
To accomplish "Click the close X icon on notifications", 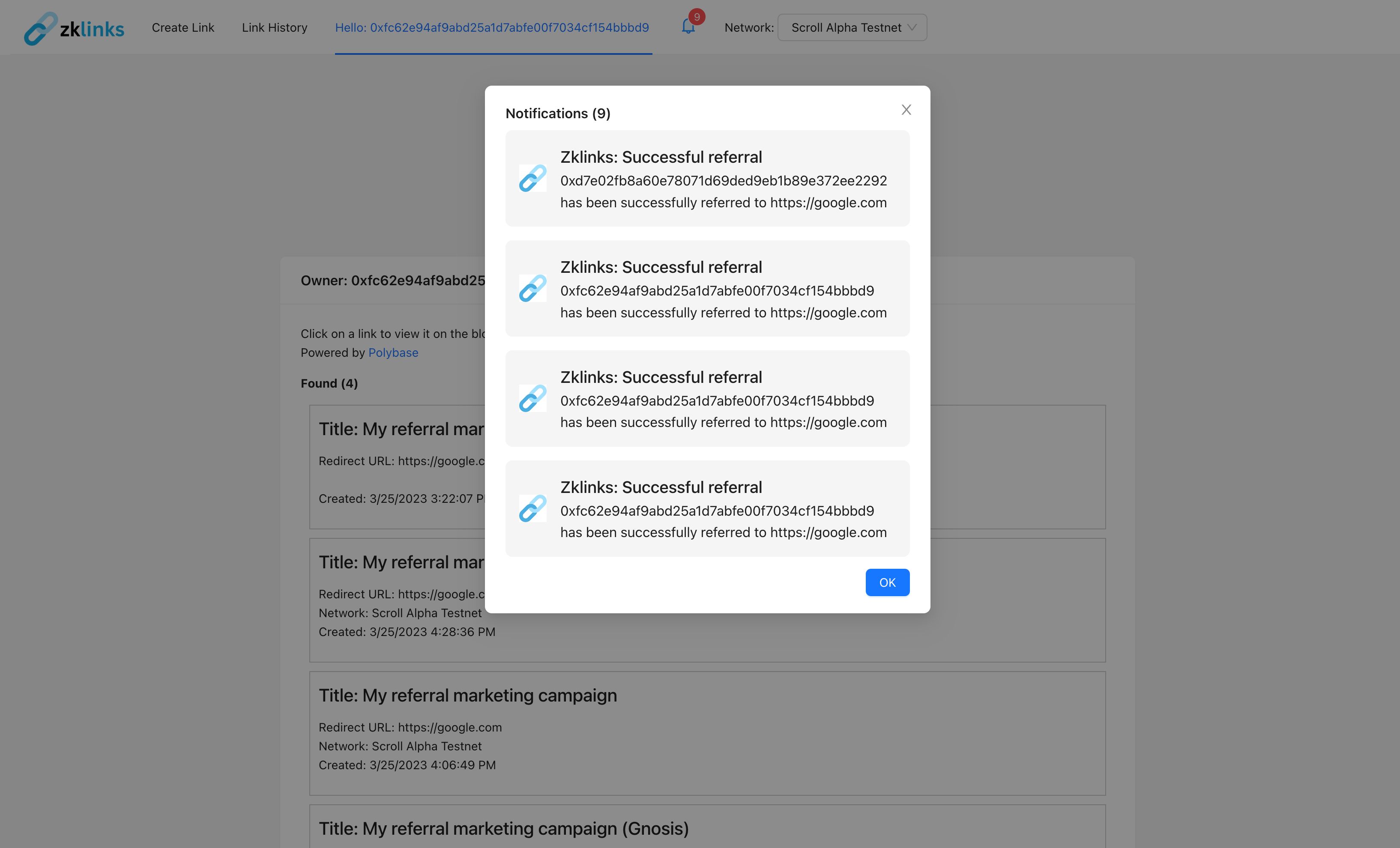I will tap(905, 110).
